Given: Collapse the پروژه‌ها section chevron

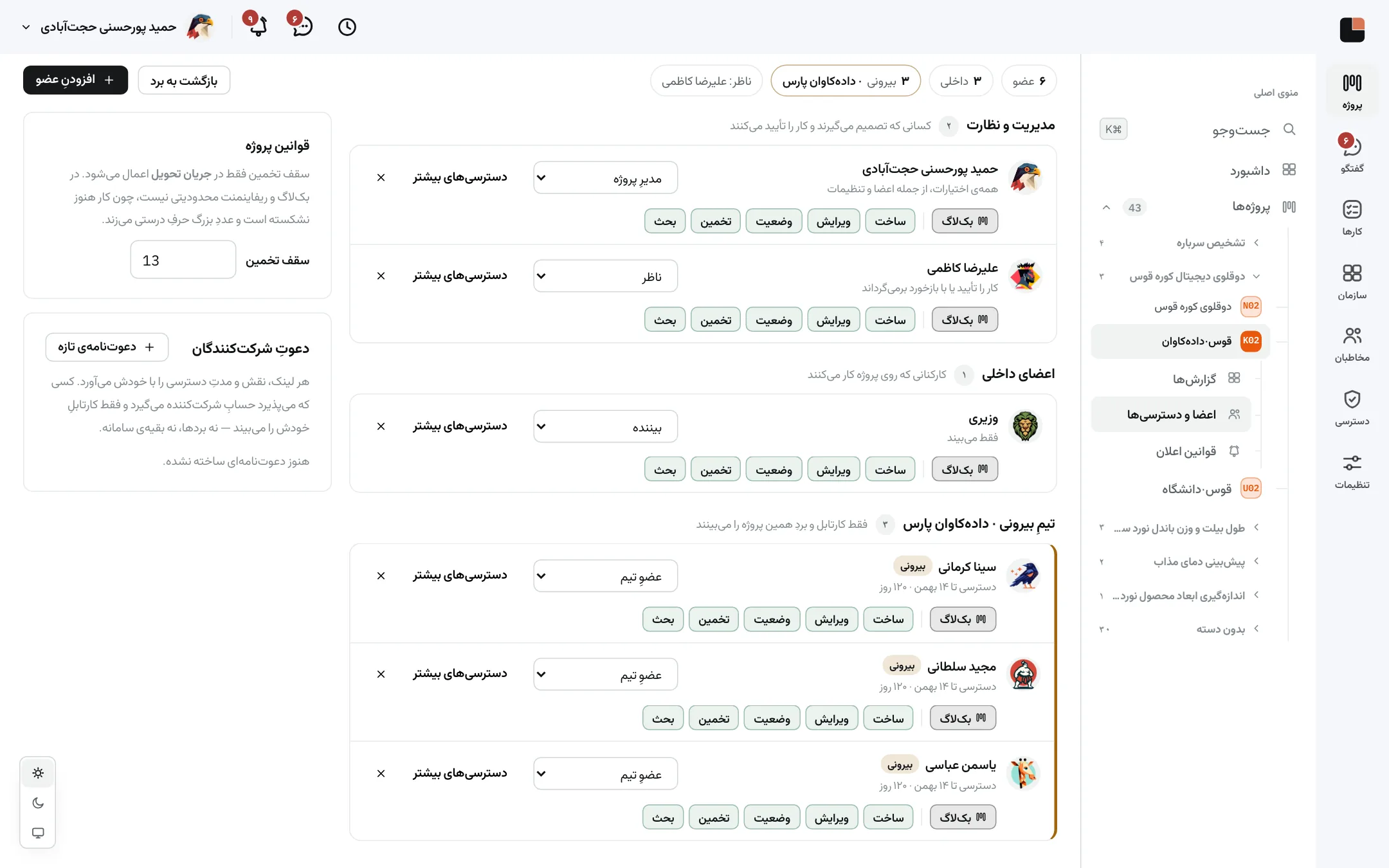Looking at the screenshot, I should pyautogui.click(x=1106, y=207).
